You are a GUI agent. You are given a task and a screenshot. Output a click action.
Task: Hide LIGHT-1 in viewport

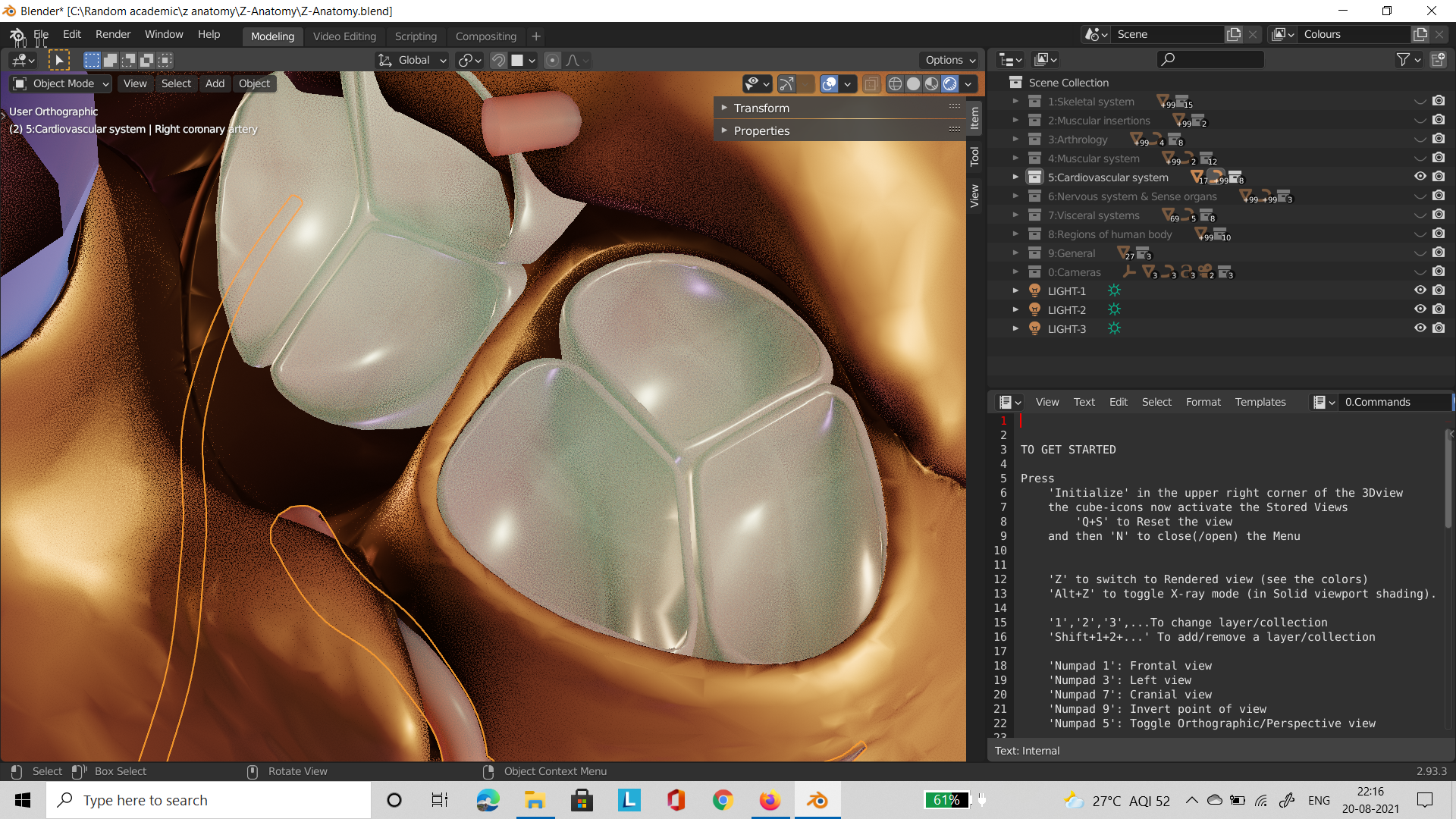pyautogui.click(x=1420, y=290)
